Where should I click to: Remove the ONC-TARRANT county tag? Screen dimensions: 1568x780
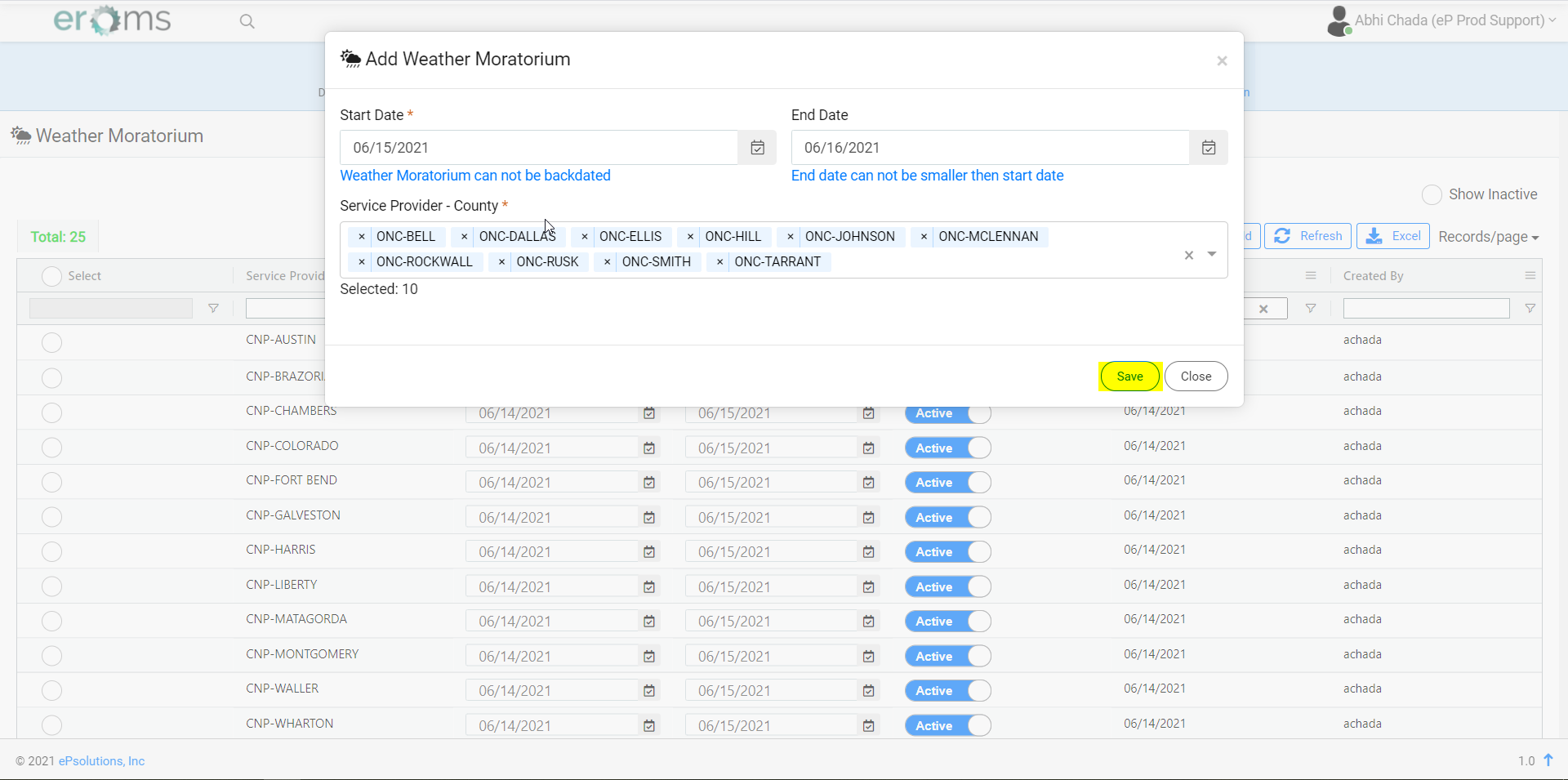point(719,262)
